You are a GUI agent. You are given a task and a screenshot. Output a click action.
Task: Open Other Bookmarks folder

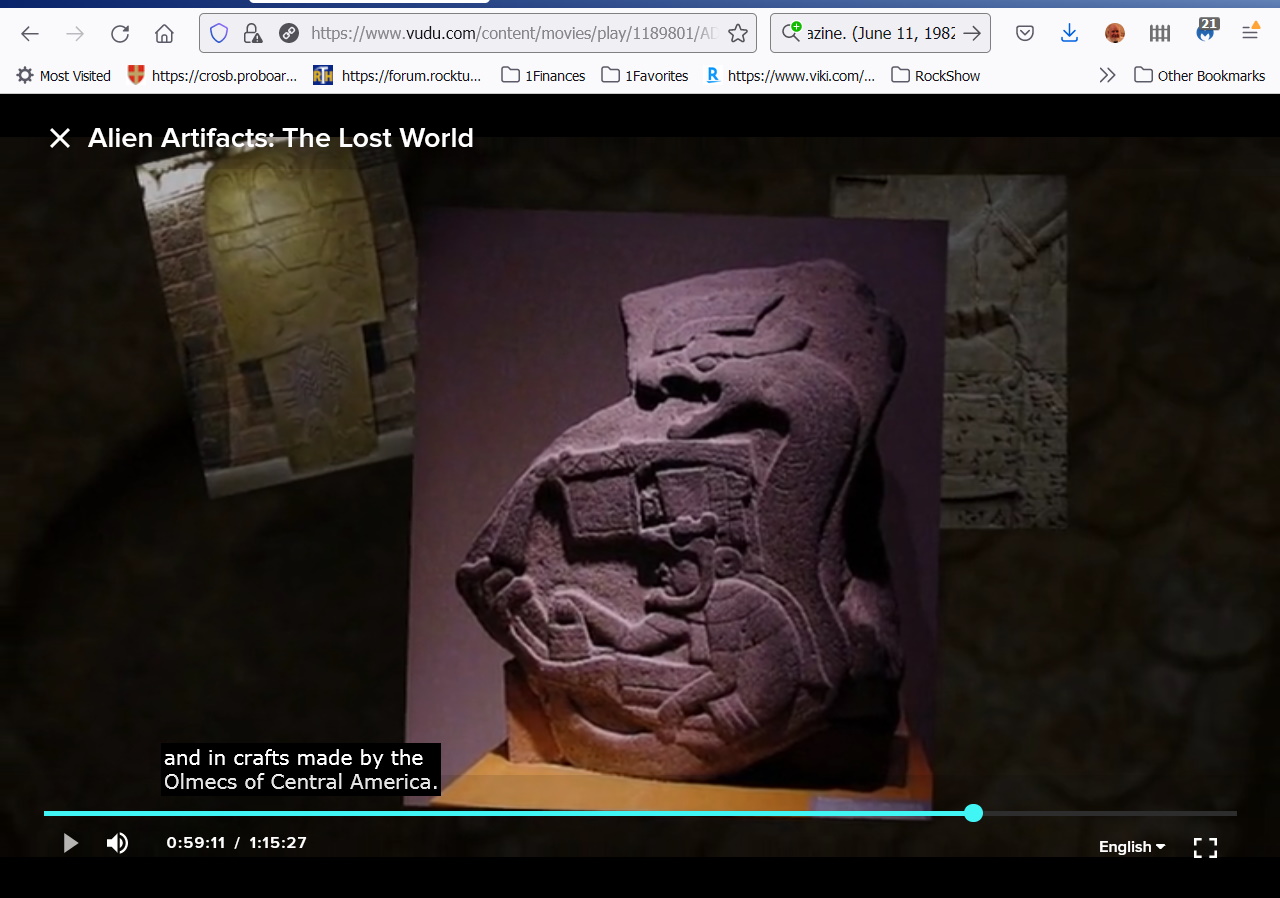coord(1200,75)
